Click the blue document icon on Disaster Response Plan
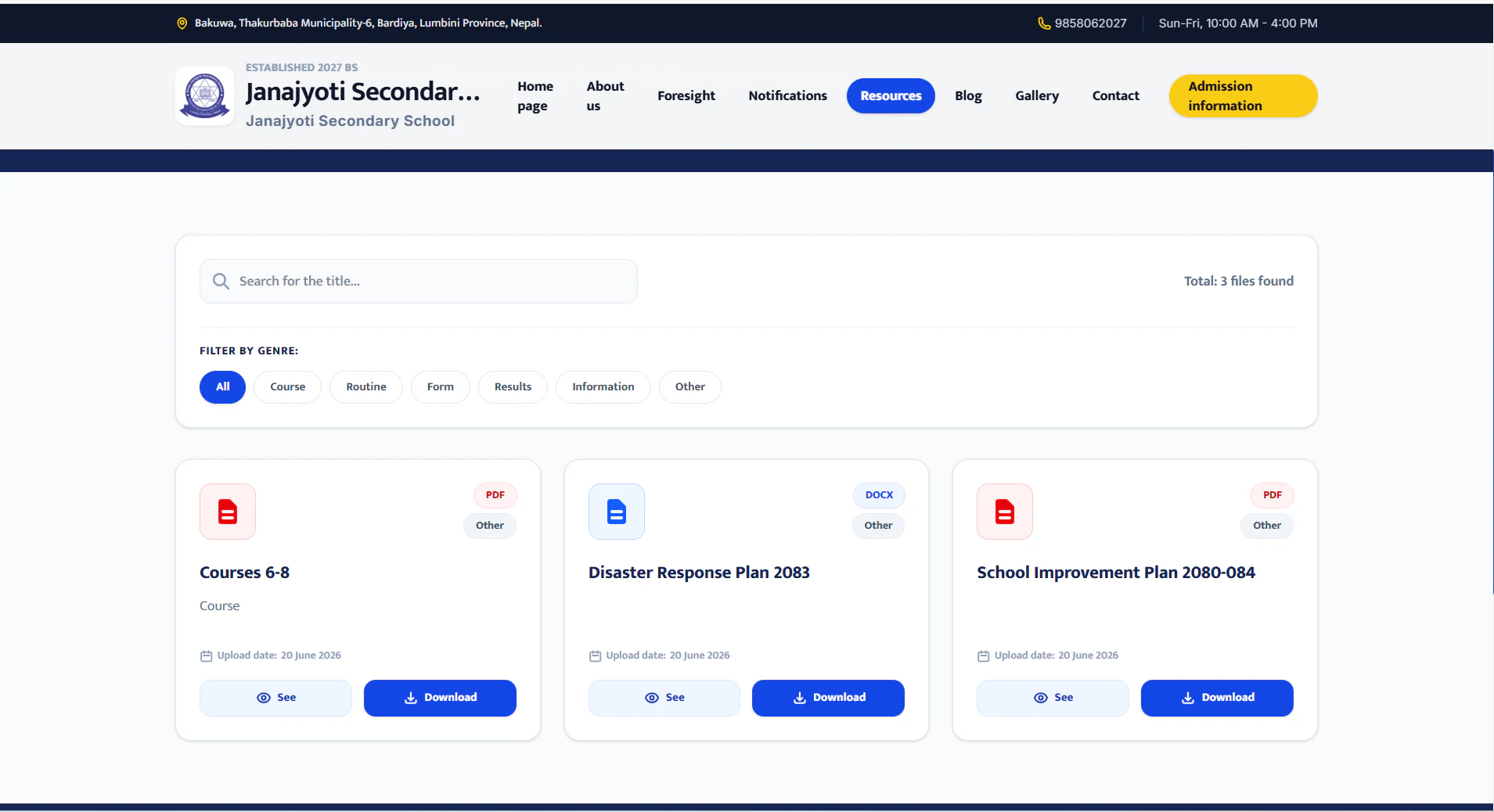This screenshot has height=812, width=1494. [x=617, y=512]
